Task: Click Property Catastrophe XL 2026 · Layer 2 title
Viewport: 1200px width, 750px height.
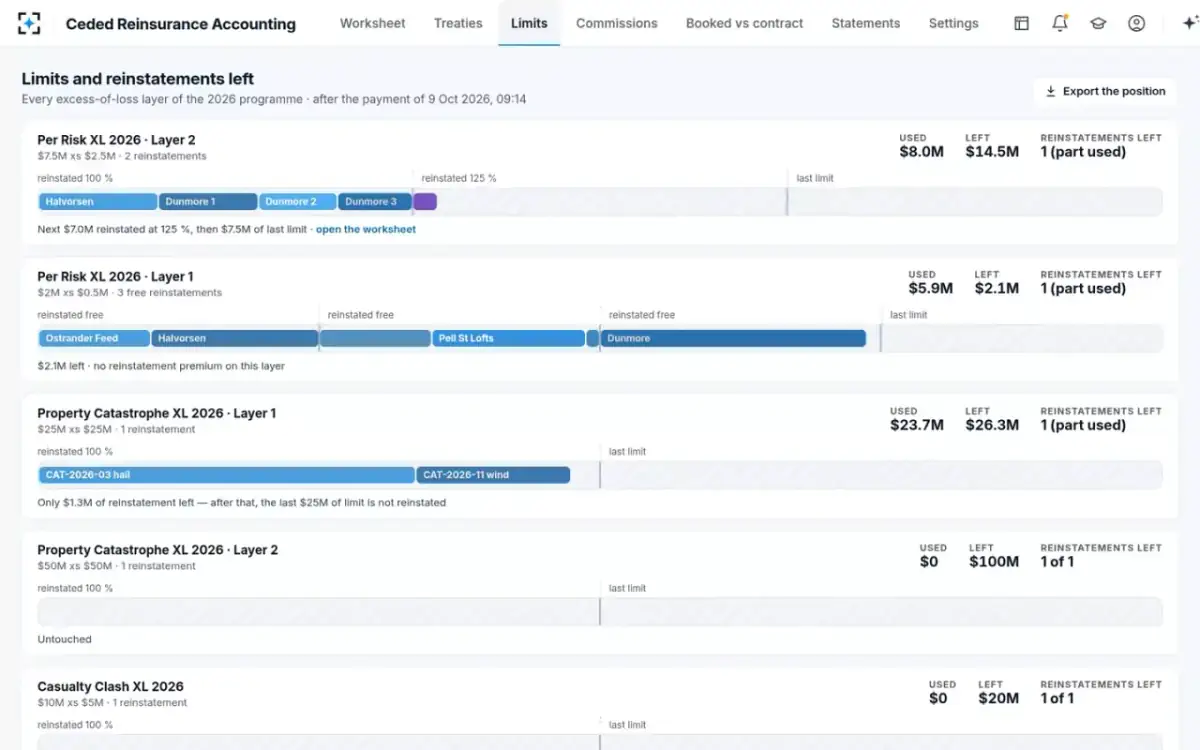Action: coord(157,550)
